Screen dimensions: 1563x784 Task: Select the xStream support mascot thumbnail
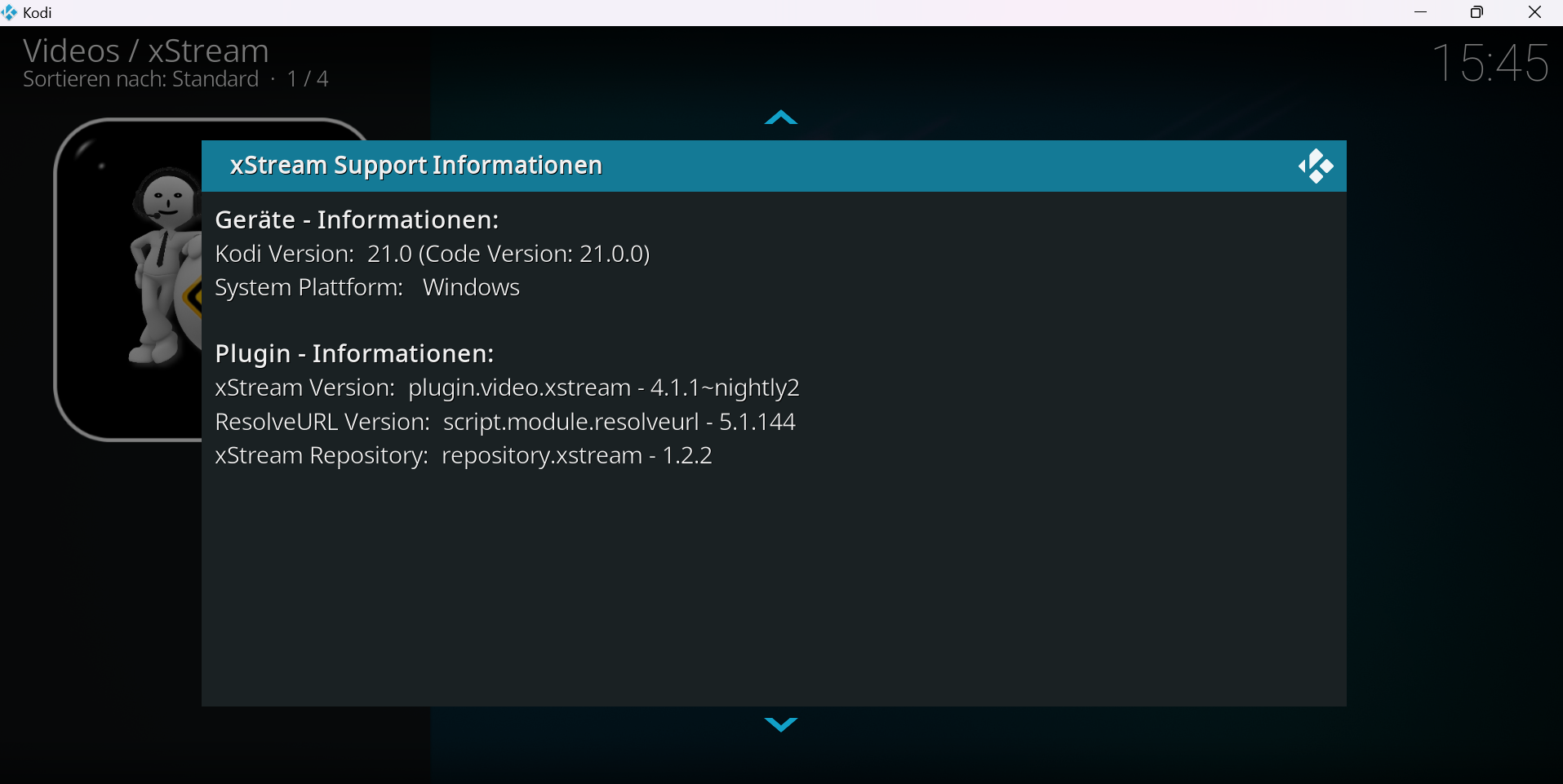pyautogui.click(x=129, y=279)
